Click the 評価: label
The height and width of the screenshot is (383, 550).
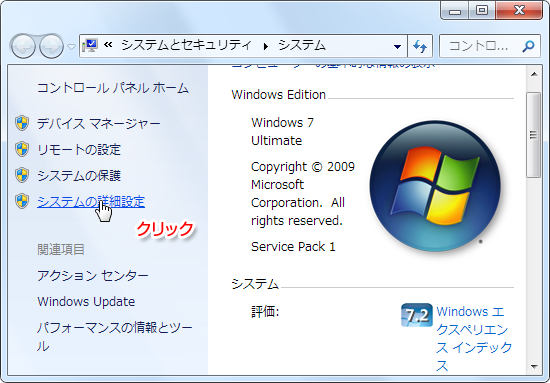(265, 311)
